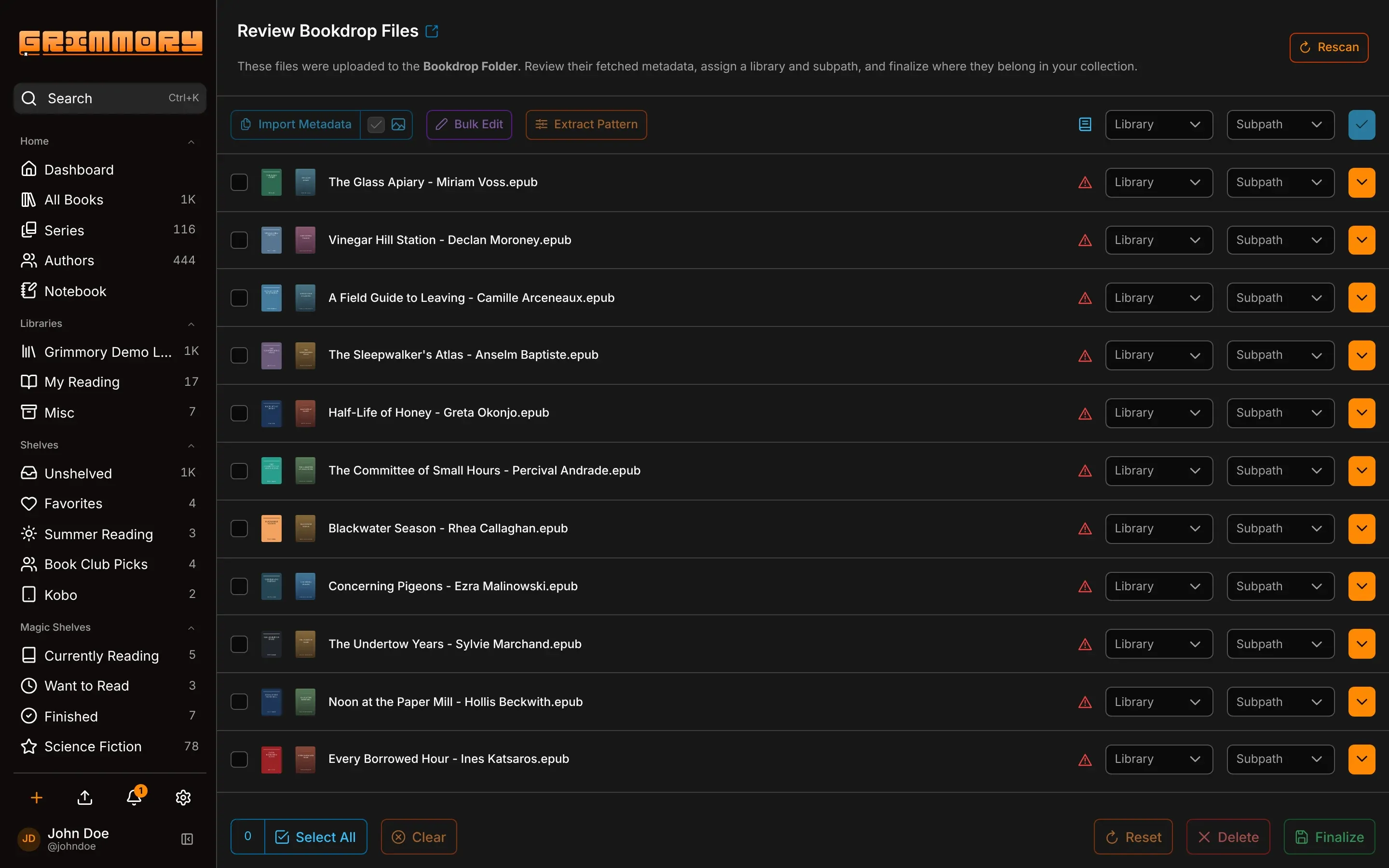Open Subpath dropdown for The Undertow Years

(x=1280, y=644)
